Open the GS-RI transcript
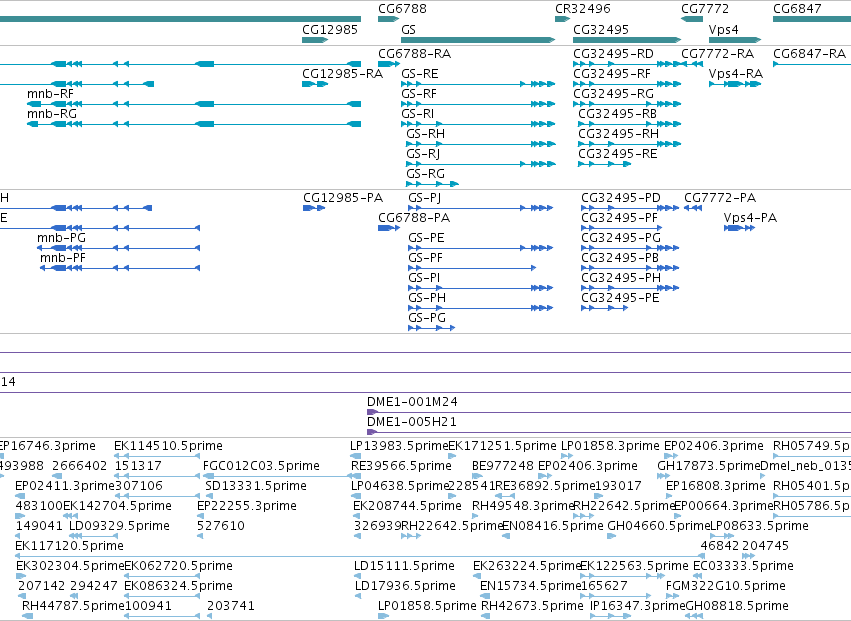The width and height of the screenshot is (851, 621). 478,124
